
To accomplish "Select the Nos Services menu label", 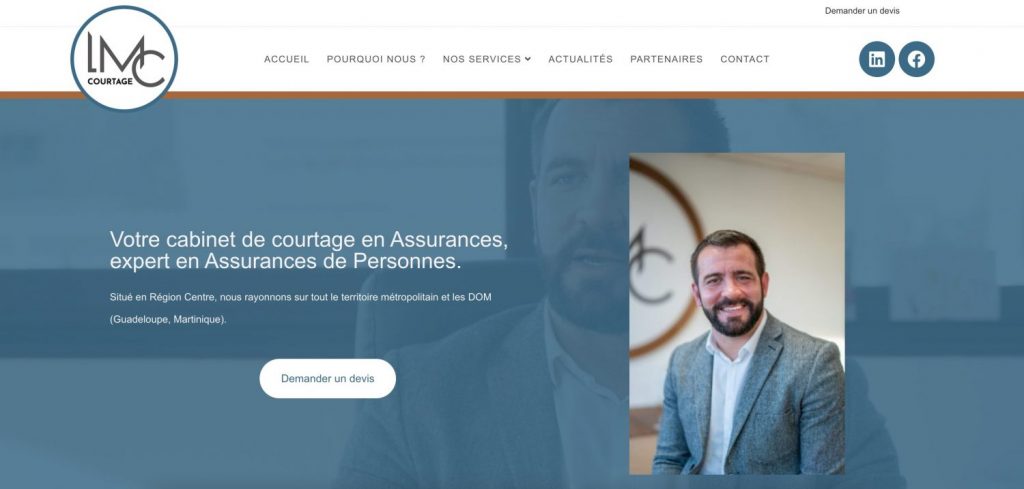I will coord(482,59).
